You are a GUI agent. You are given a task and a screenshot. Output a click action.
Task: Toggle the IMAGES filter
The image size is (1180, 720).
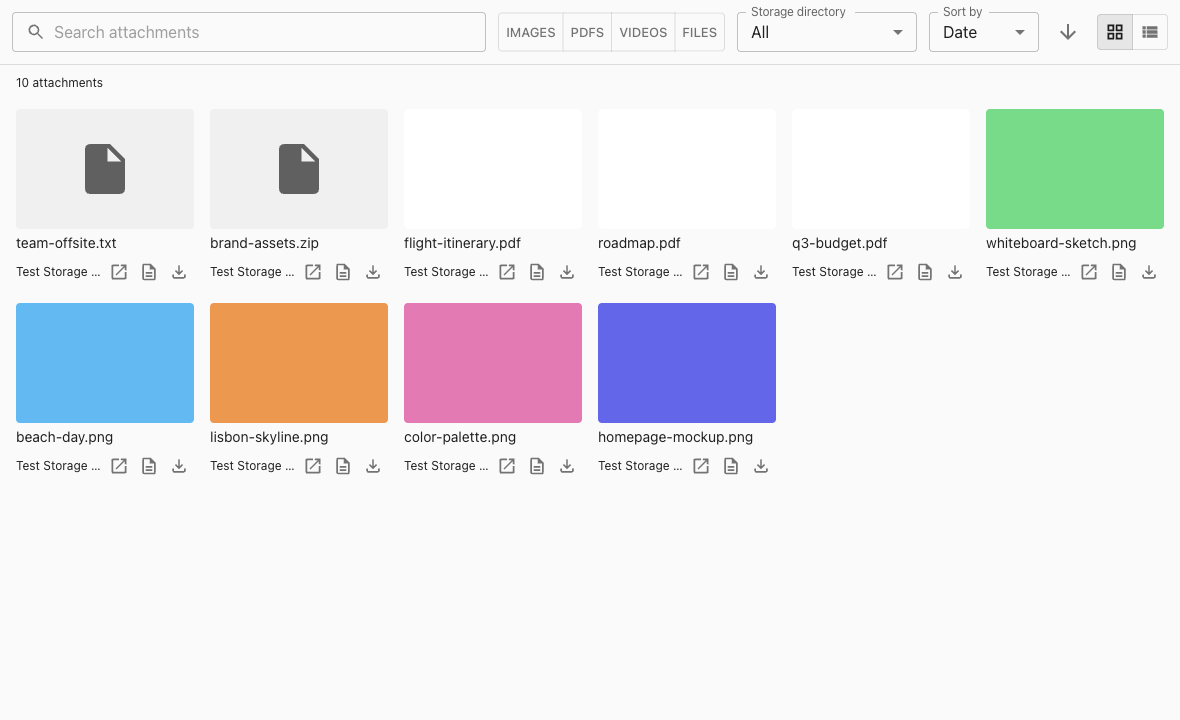tap(531, 32)
